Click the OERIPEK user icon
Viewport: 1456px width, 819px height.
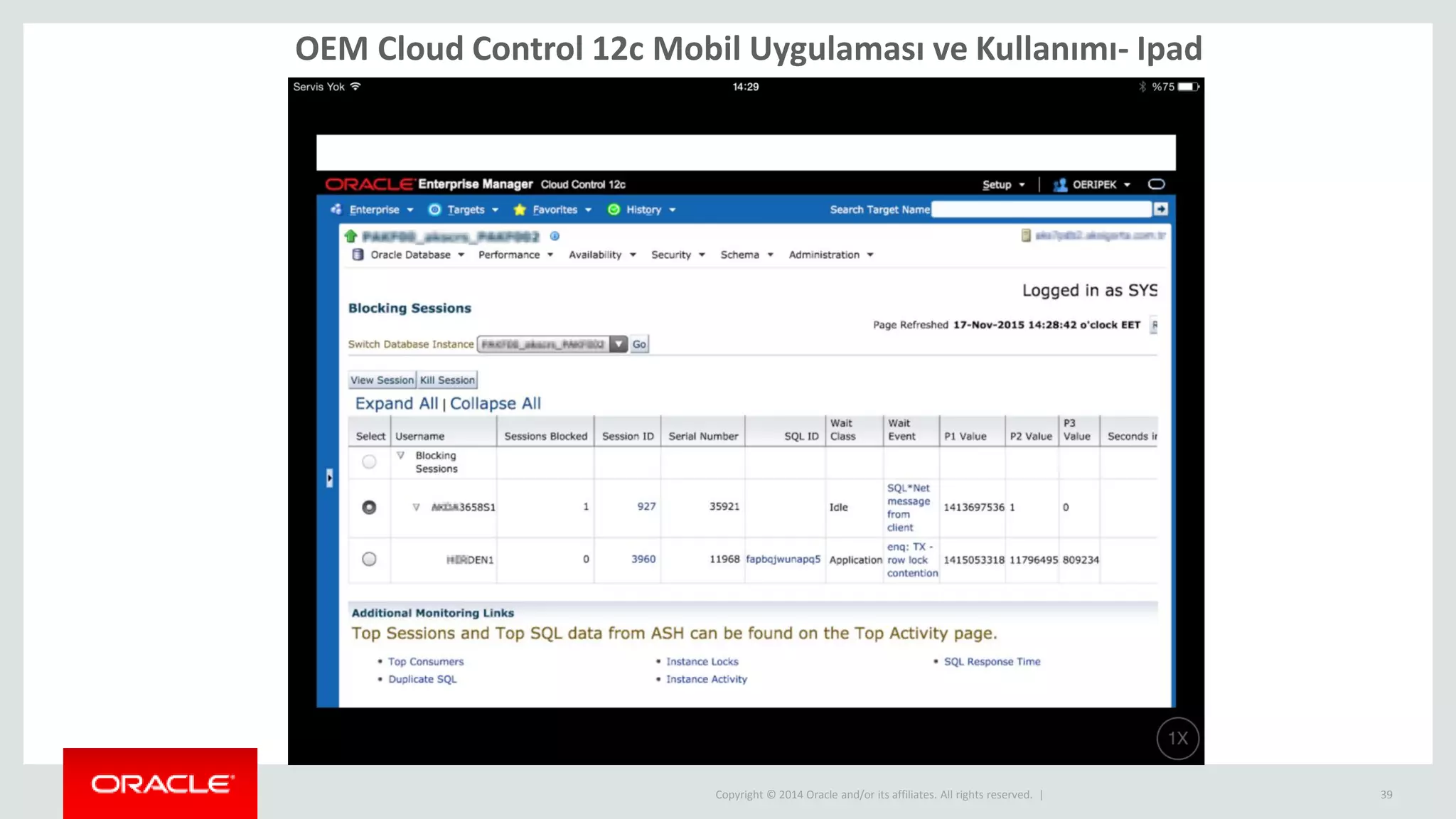[x=1060, y=185]
